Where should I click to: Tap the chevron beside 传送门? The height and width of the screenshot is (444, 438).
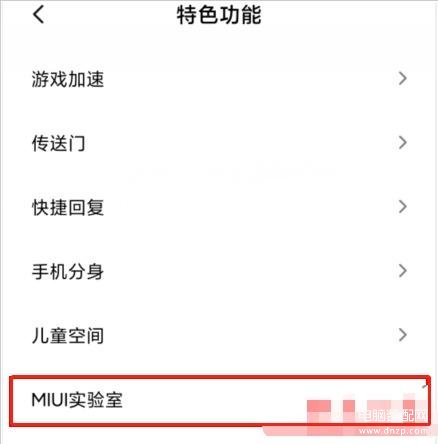click(x=403, y=143)
